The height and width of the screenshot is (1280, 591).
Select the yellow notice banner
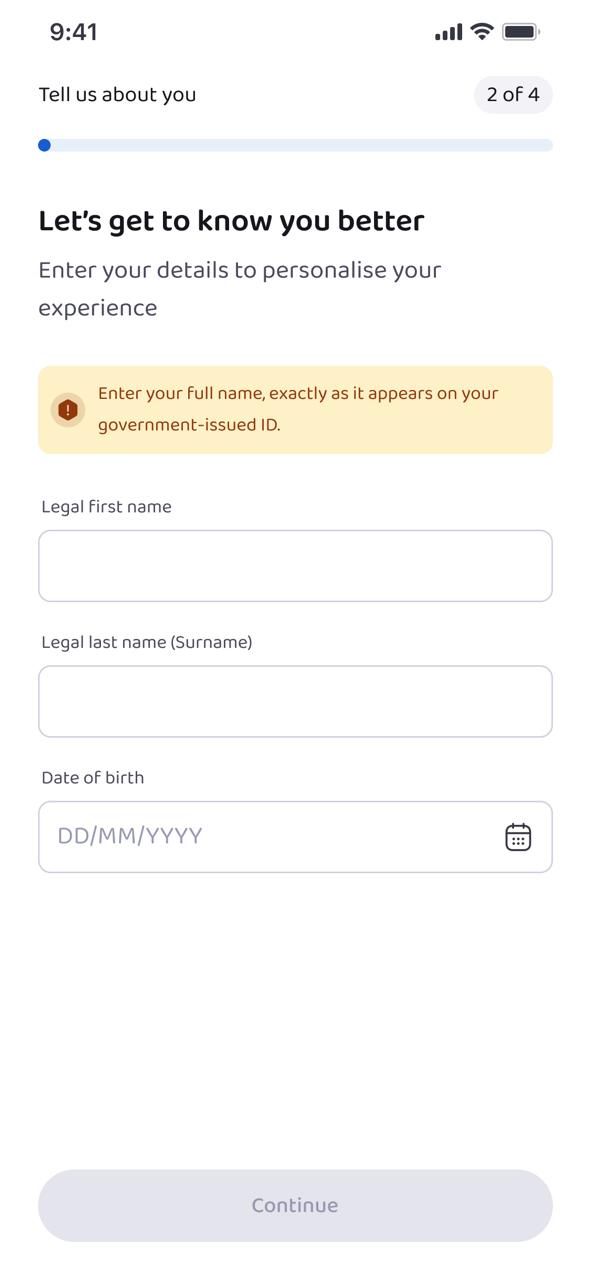[295, 409]
